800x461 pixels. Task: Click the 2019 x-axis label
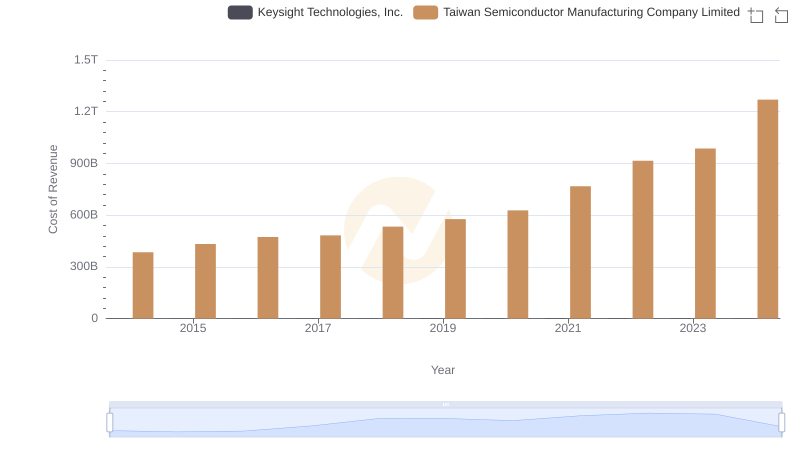point(443,328)
